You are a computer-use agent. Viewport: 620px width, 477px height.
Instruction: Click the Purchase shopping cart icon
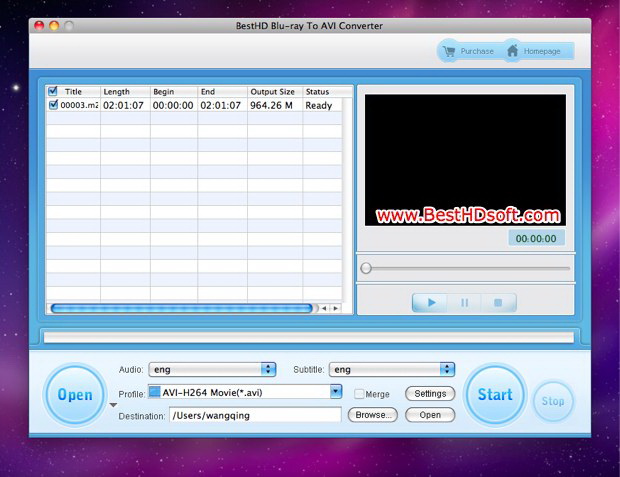[449, 51]
